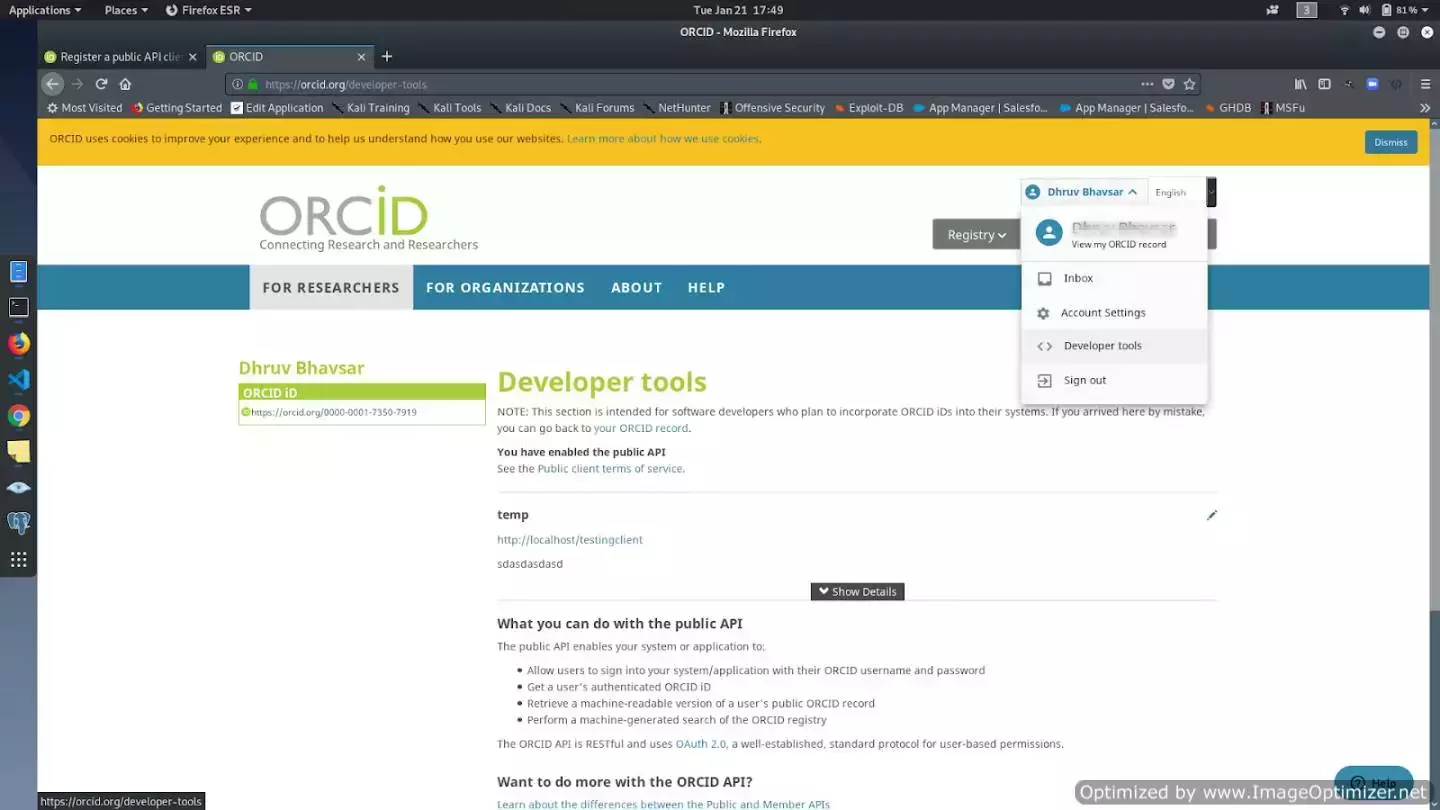Click the ORCID iD URL in sidebar

pos(334,412)
